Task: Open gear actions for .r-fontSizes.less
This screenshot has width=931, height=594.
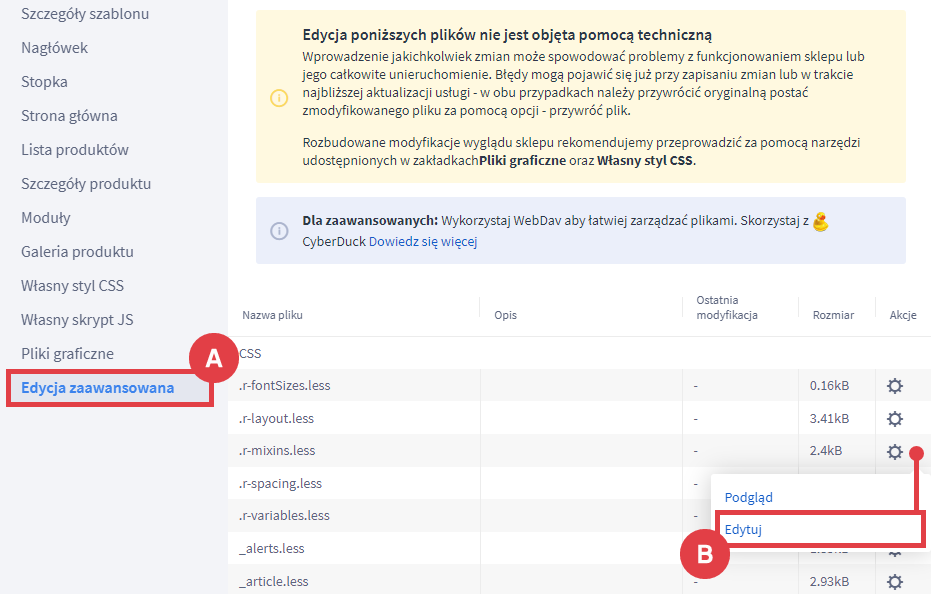Action: click(894, 386)
